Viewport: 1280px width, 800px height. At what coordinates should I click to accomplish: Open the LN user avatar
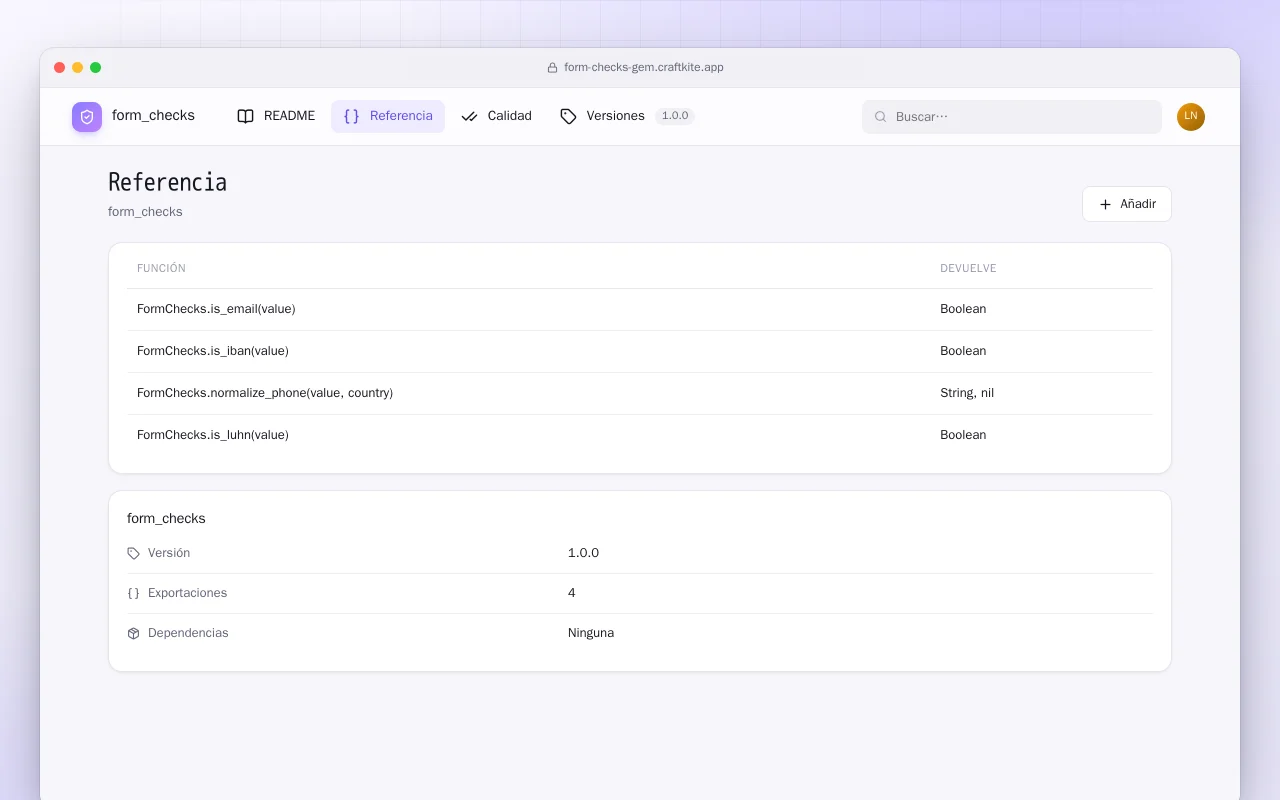(1191, 117)
